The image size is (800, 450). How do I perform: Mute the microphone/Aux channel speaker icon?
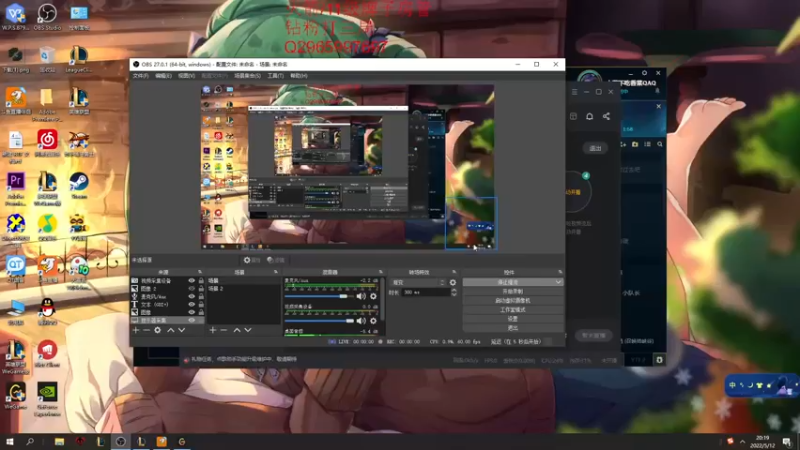pyautogui.click(x=361, y=296)
